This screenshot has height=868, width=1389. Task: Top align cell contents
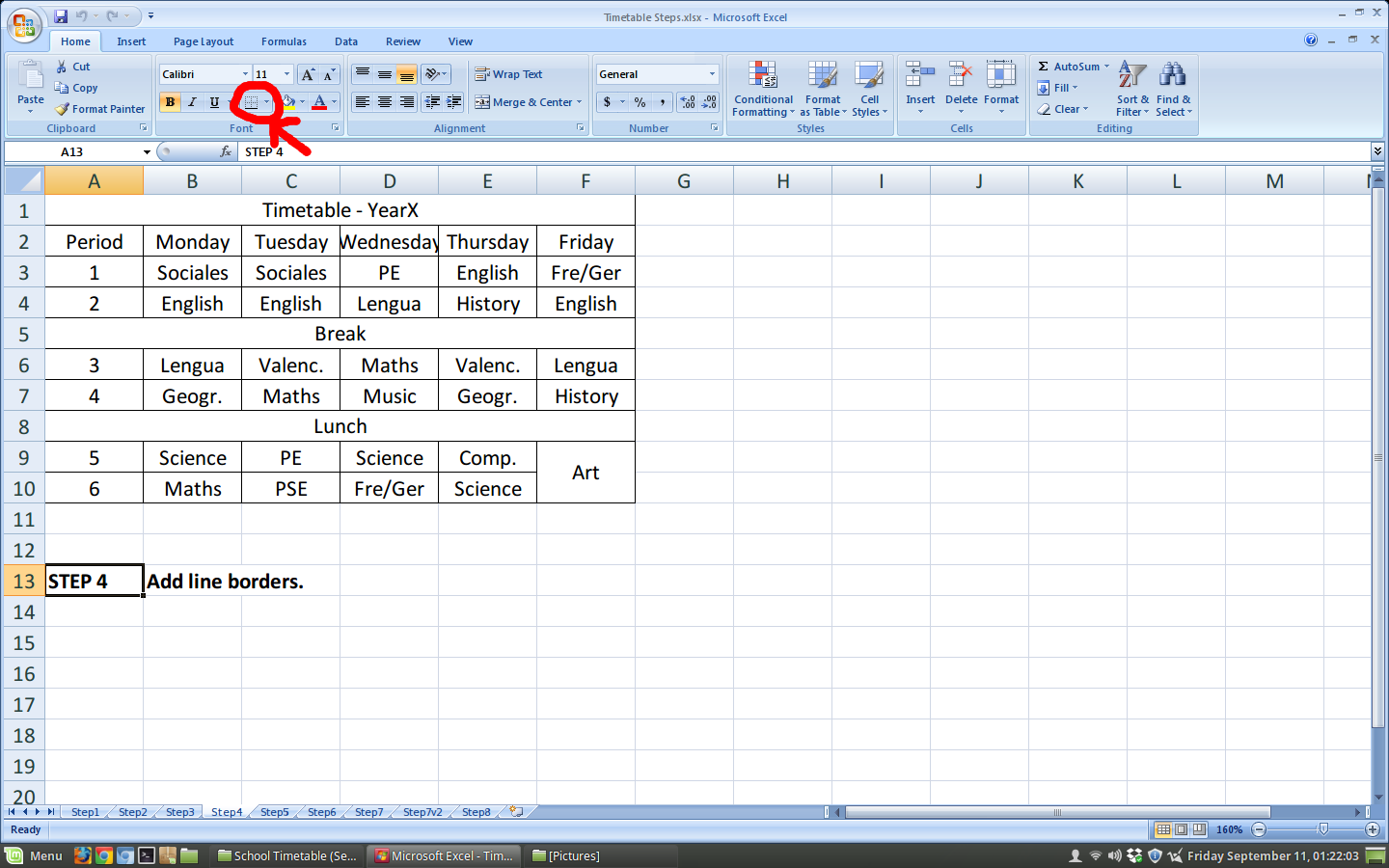tap(363, 74)
